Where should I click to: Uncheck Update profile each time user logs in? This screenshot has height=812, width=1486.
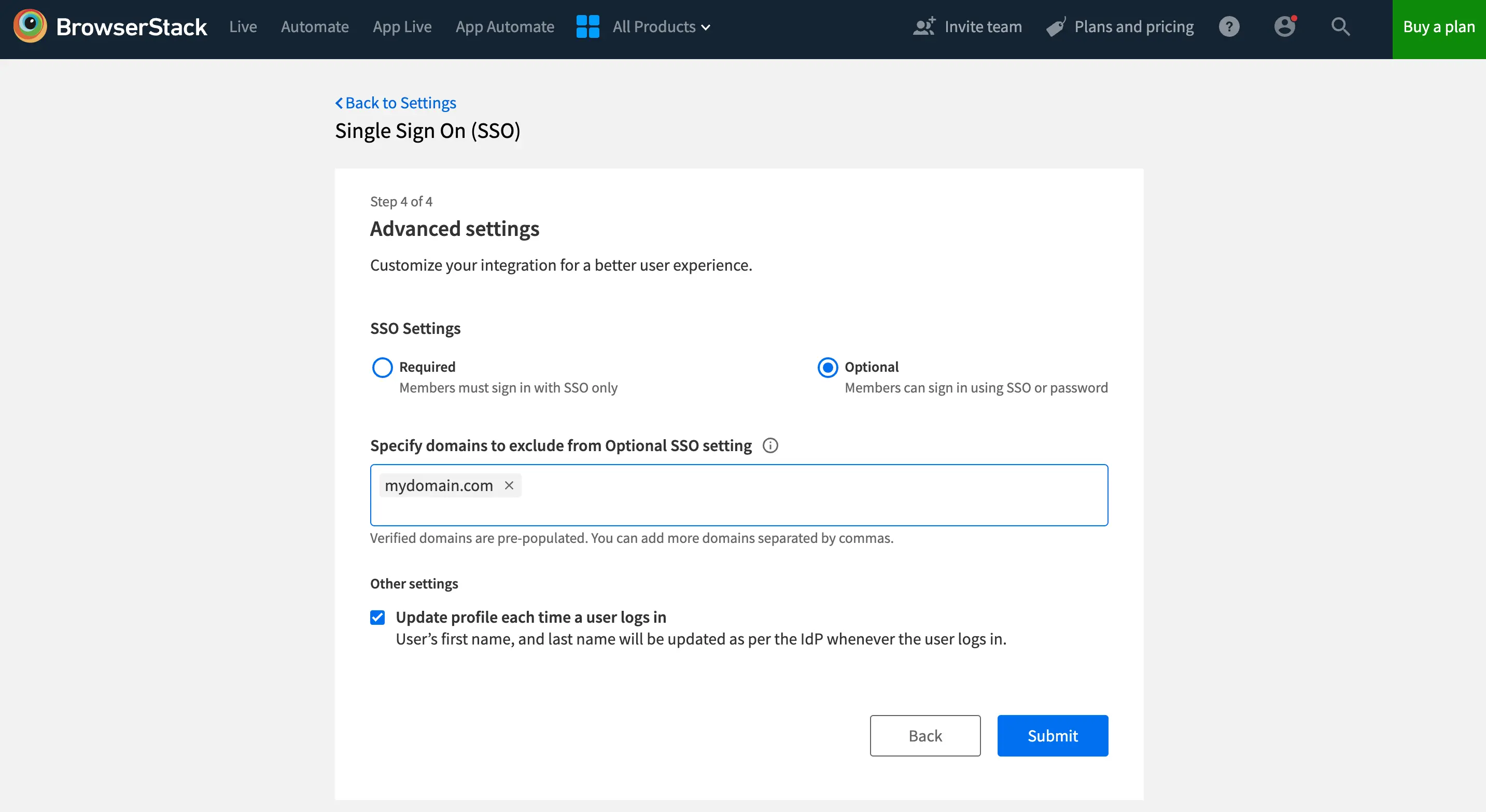coord(377,618)
